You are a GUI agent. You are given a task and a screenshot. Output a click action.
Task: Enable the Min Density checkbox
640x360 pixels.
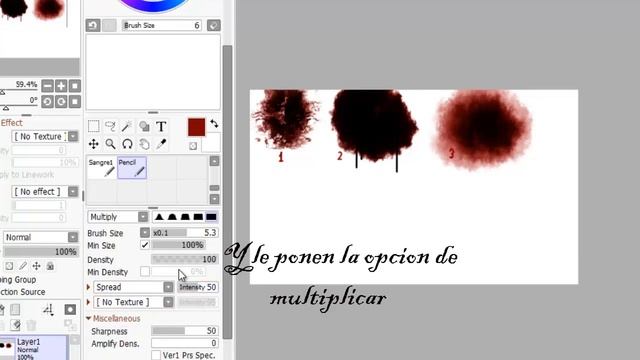[144, 271]
